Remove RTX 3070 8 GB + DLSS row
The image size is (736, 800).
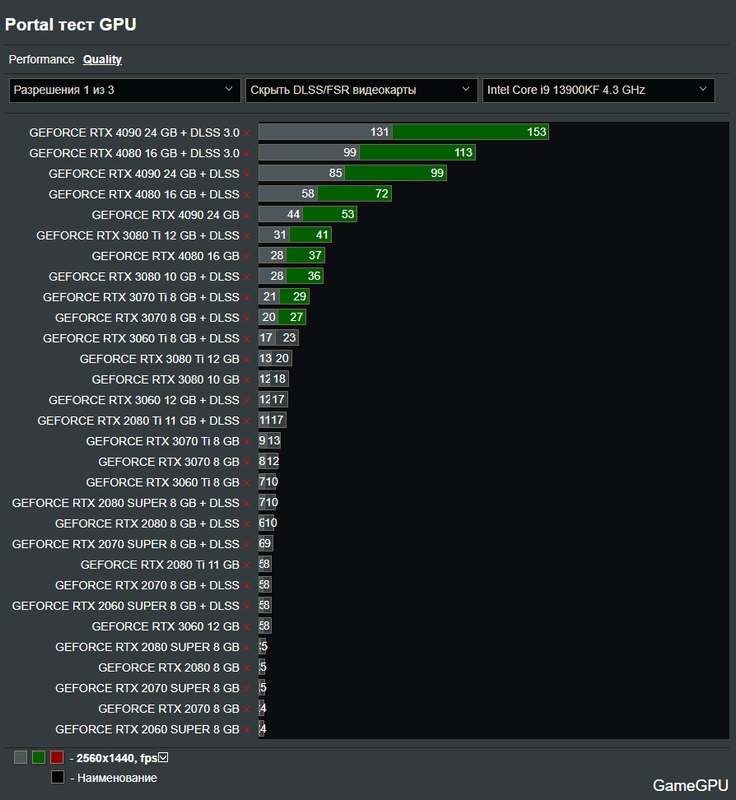pos(247,318)
